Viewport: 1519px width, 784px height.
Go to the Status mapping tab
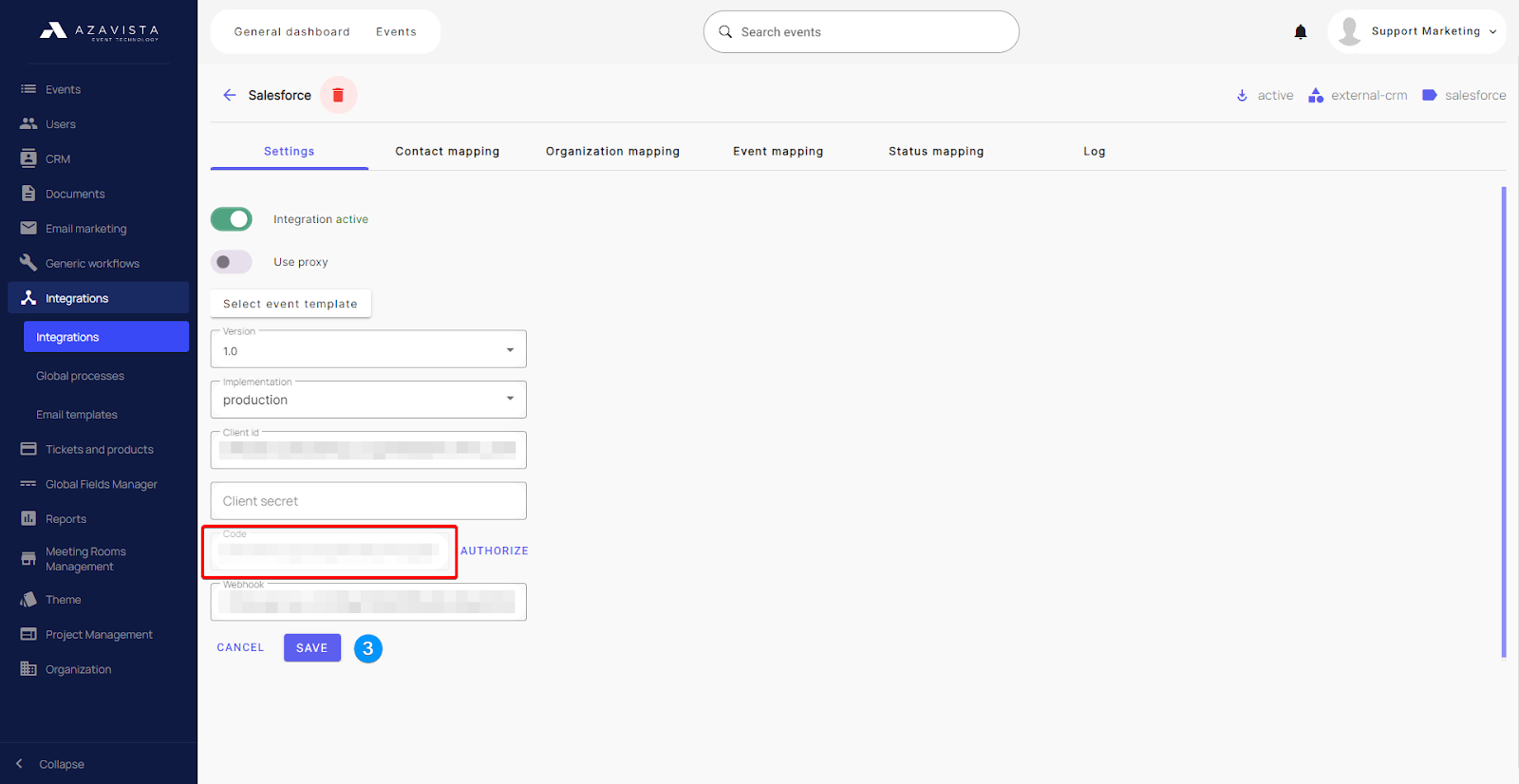coord(936,151)
